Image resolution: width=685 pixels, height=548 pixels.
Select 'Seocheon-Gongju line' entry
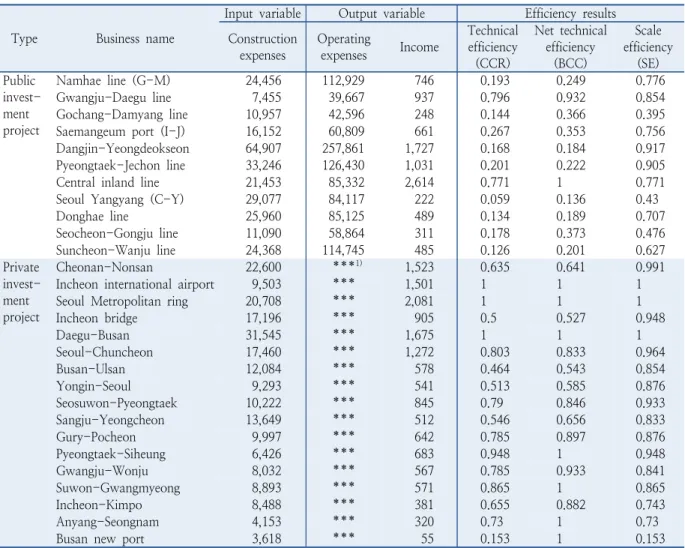pyautogui.click(x=117, y=234)
